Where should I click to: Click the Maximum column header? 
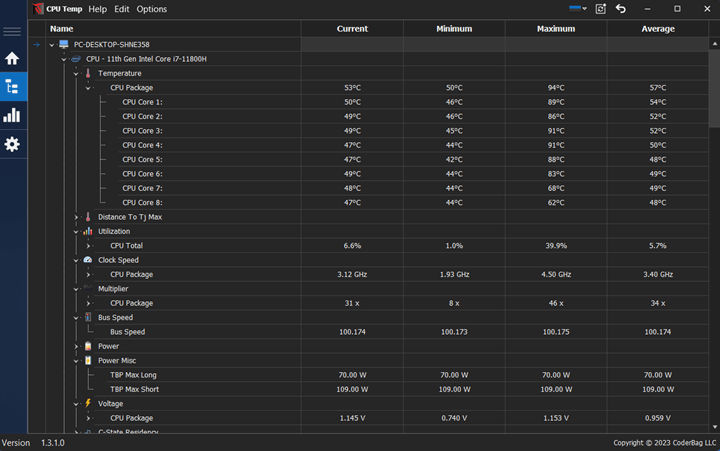[556, 28]
